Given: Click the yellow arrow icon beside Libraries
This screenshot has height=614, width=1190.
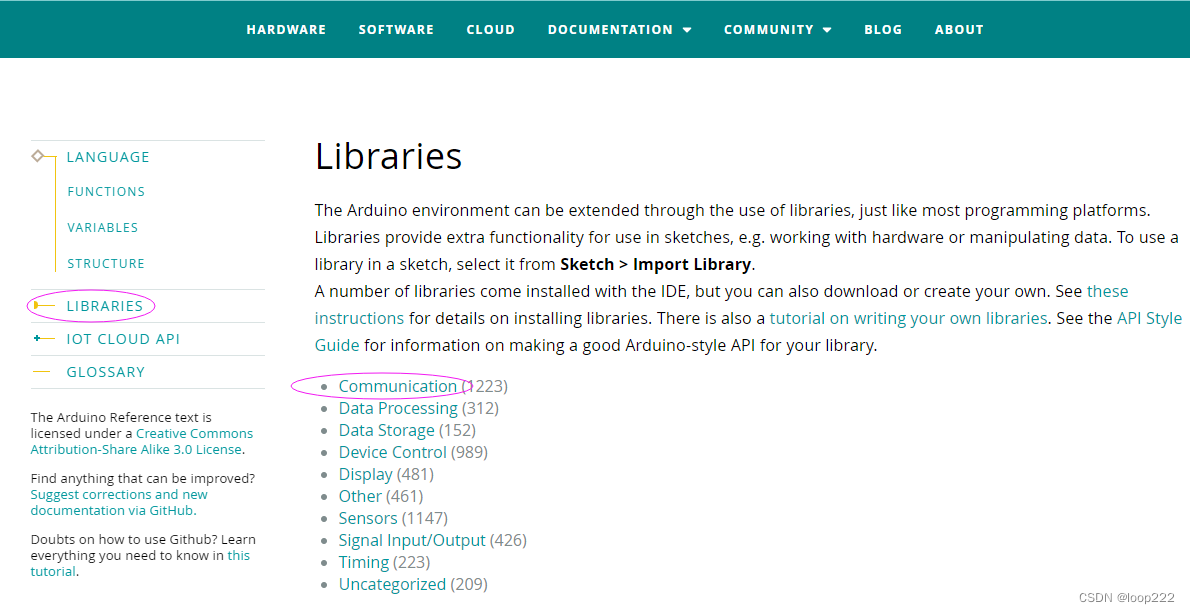Looking at the screenshot, I should click(37, 305).
